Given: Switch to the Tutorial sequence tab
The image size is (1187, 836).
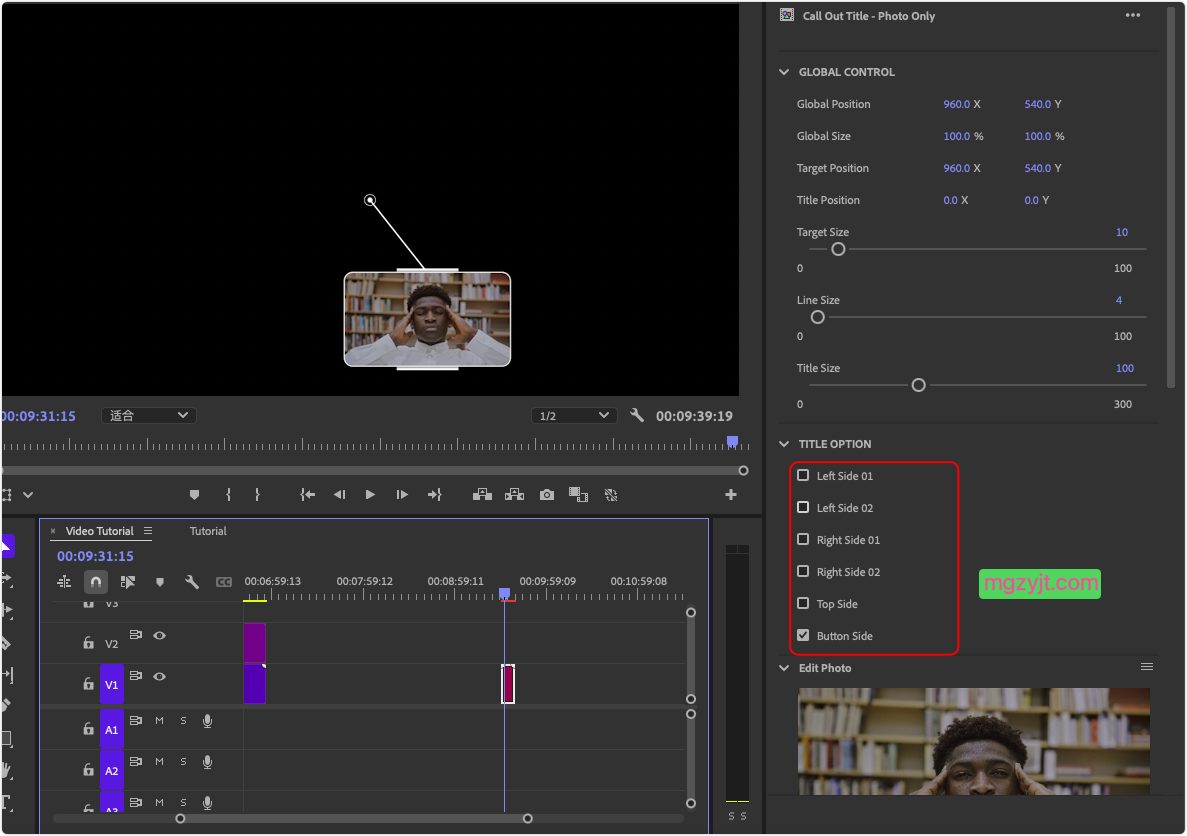Looking at the screenshot, I should (208, 531).
